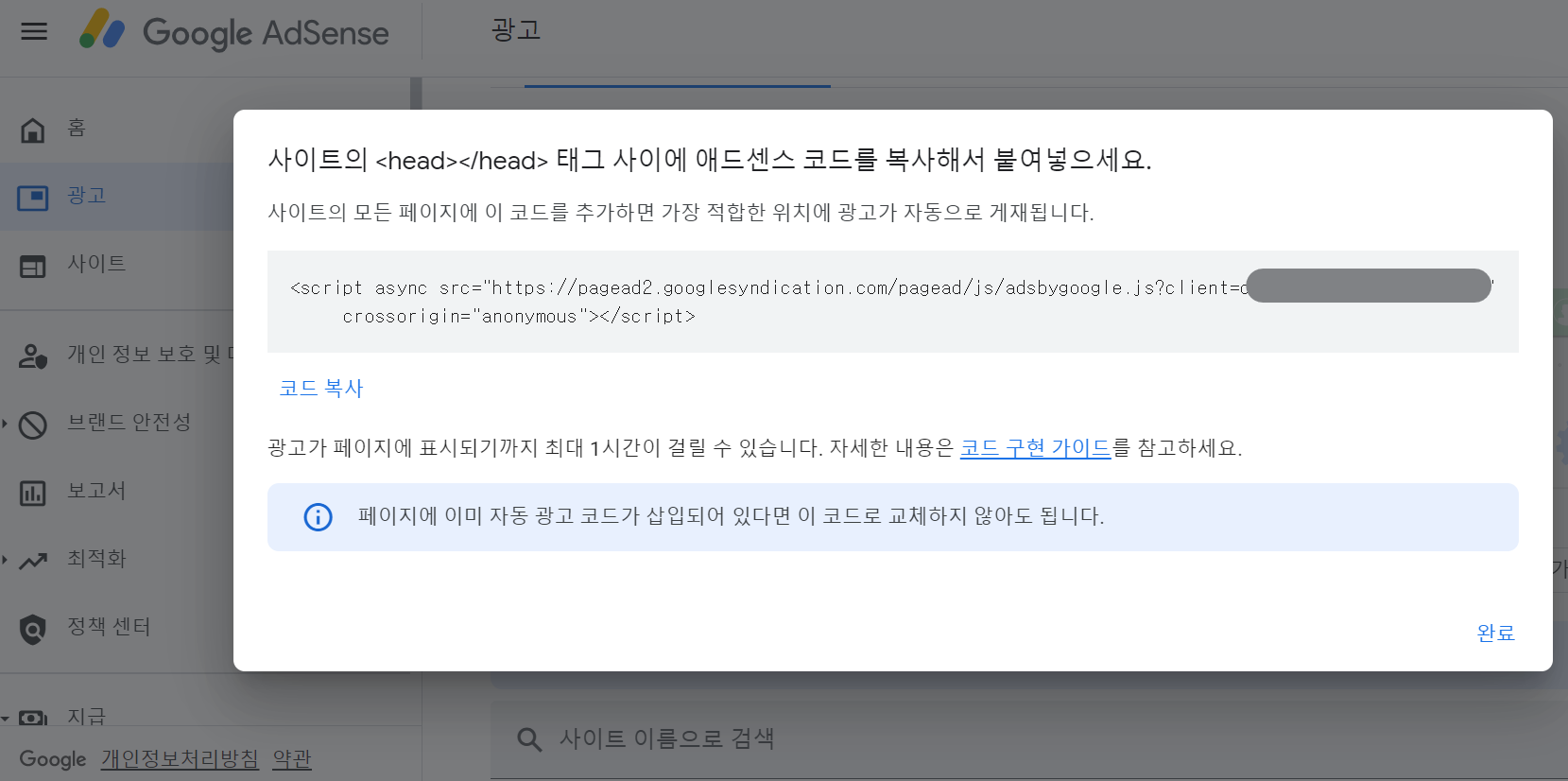Click the 지급 payments money icon
The height and width of the screenshot is (781, 1568).
[33, 718]
